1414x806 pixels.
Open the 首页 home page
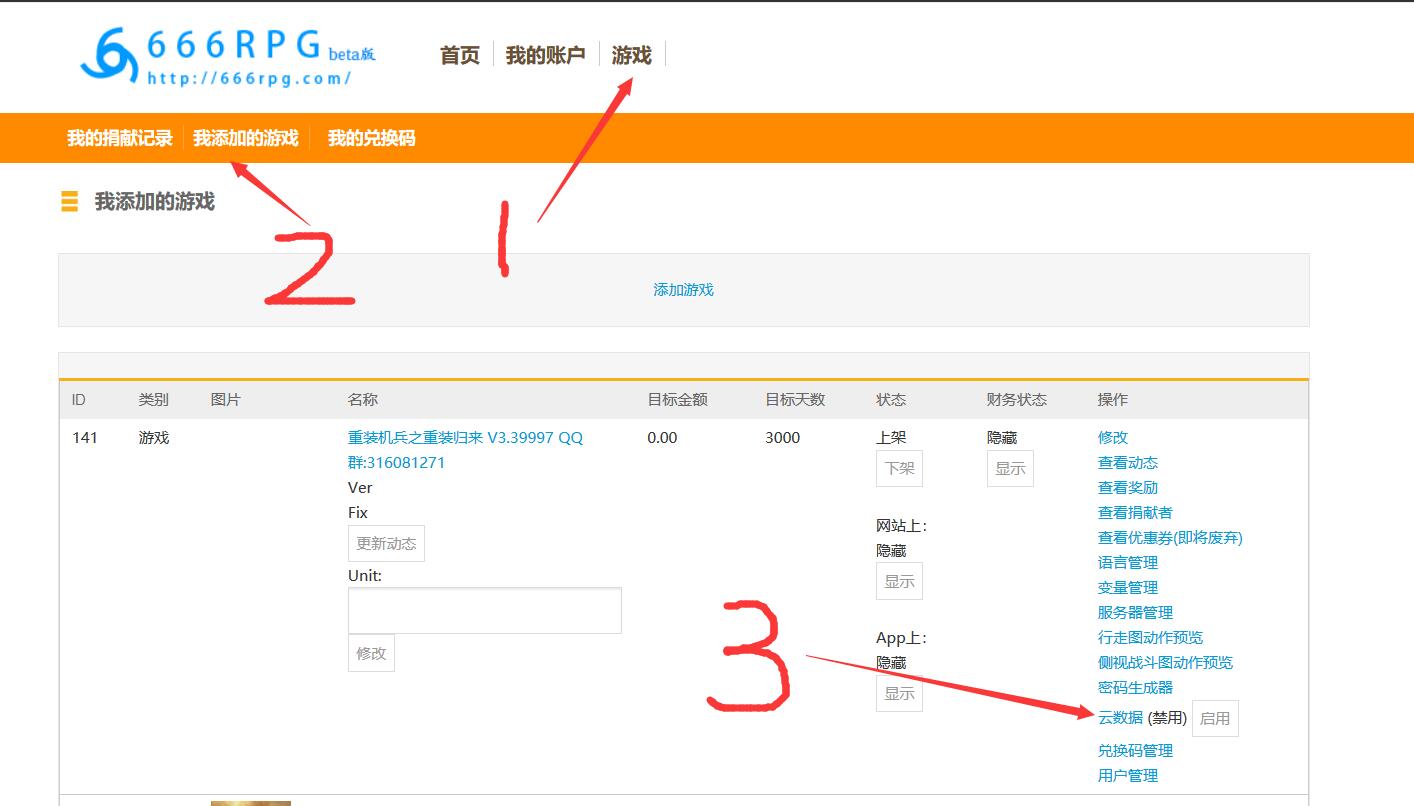[x=460, y=56]
